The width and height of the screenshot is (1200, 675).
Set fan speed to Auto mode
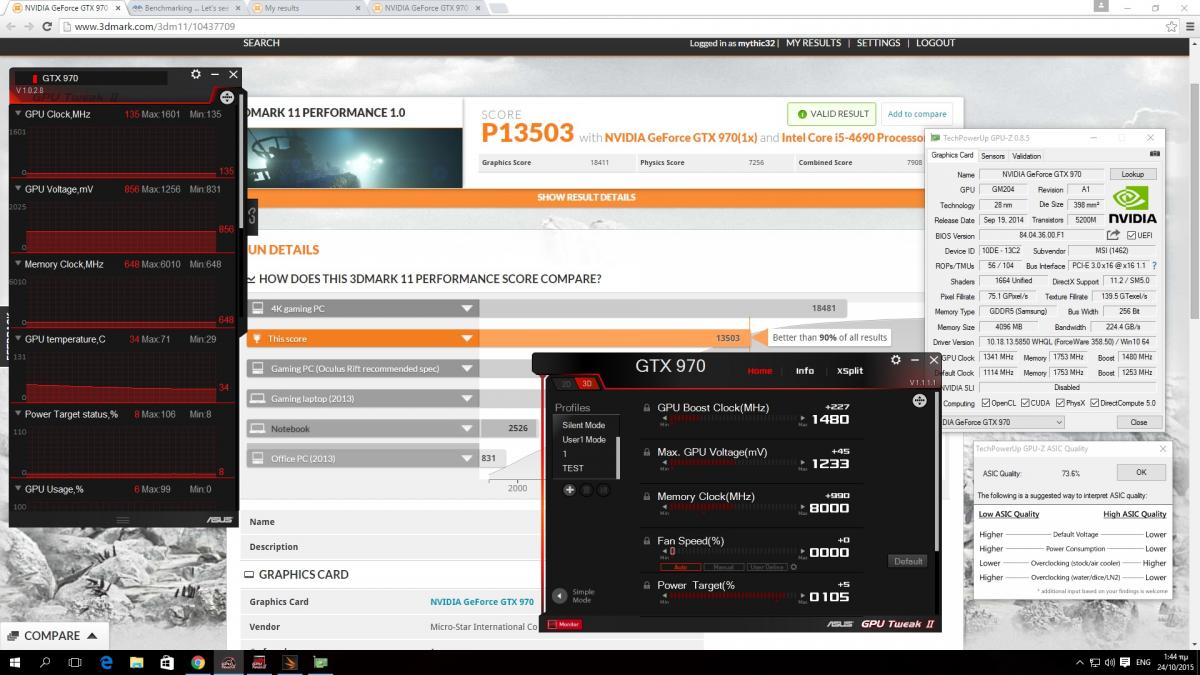click(x=679, y=567)
